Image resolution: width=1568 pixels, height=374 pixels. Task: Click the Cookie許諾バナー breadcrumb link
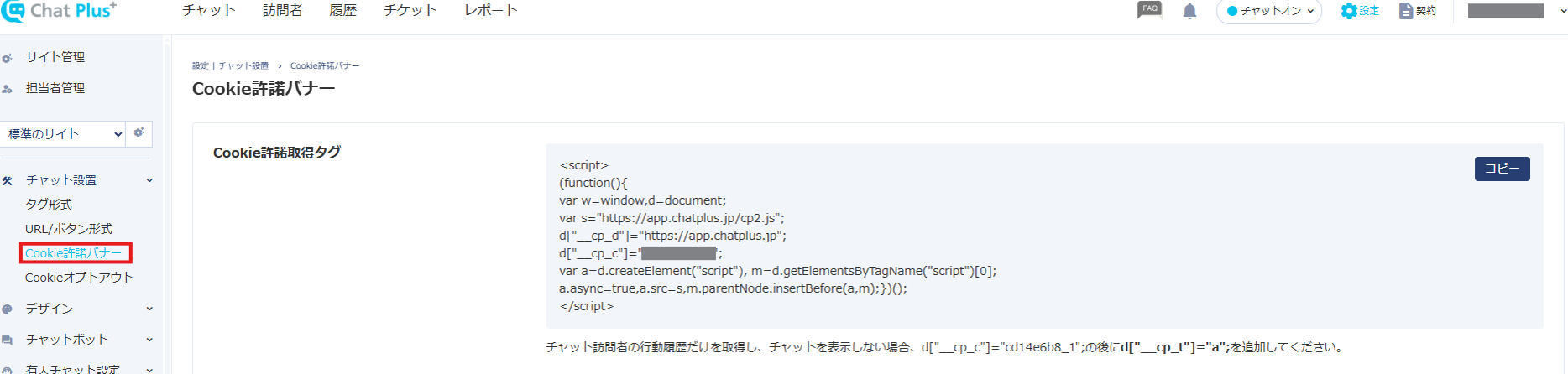pyautogui.click(x=325, y=65)
